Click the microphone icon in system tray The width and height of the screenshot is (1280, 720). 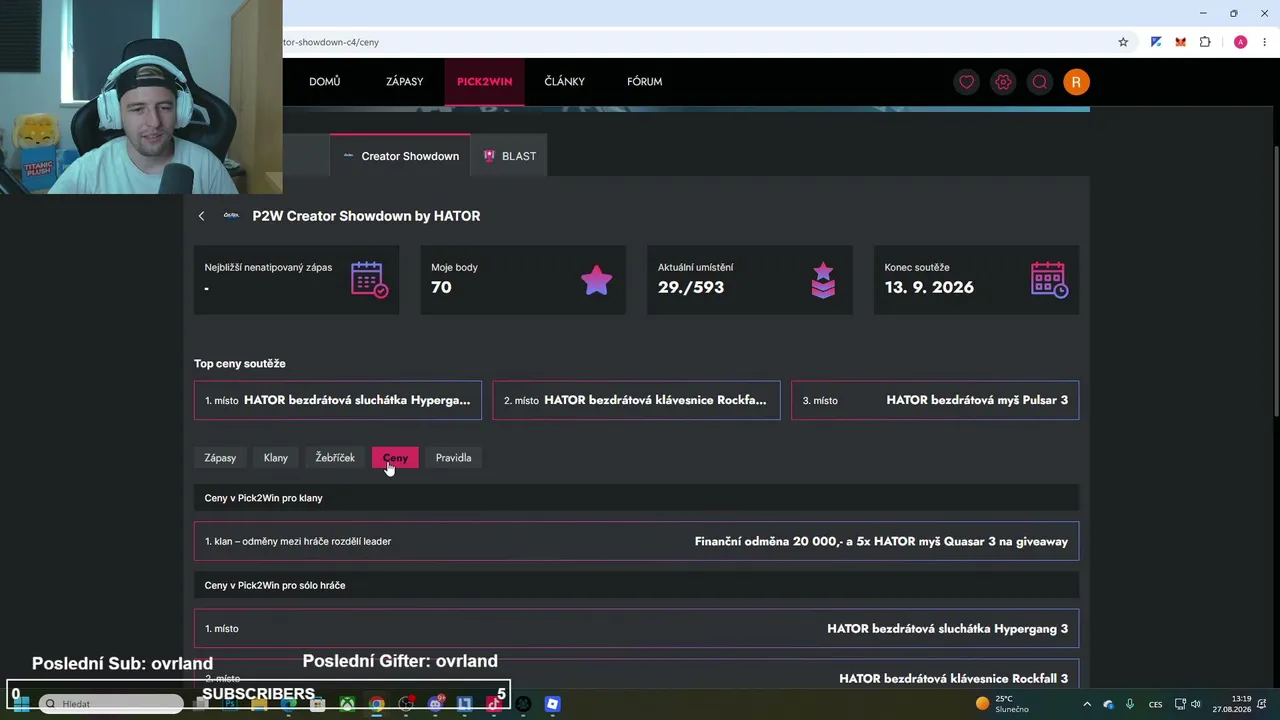1130,704
